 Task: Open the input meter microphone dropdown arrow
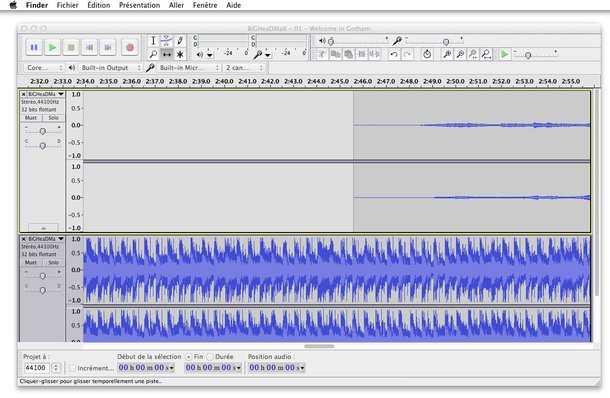(268, 55)
